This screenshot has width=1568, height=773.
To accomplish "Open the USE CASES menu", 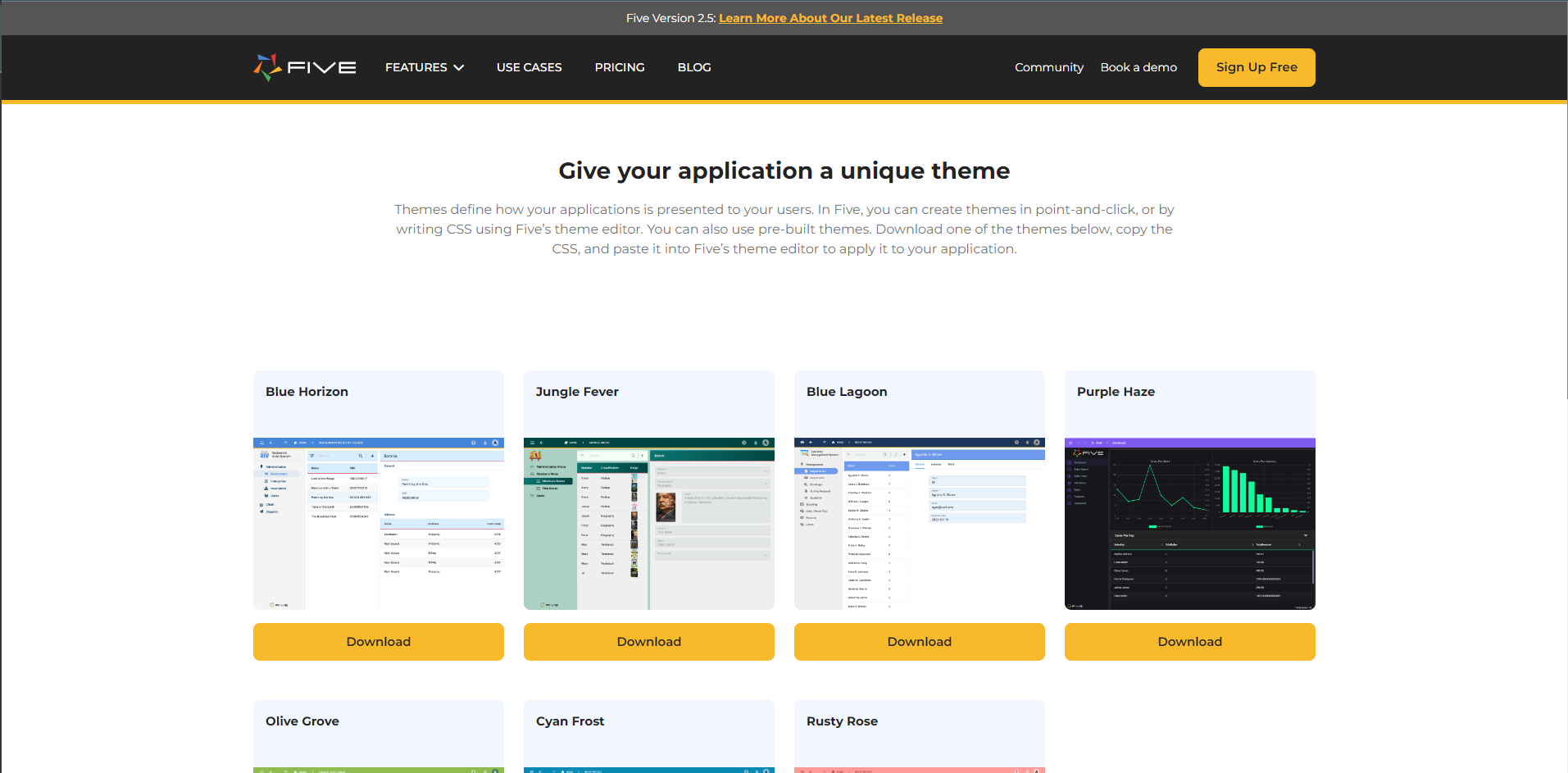I will (529, 67).
